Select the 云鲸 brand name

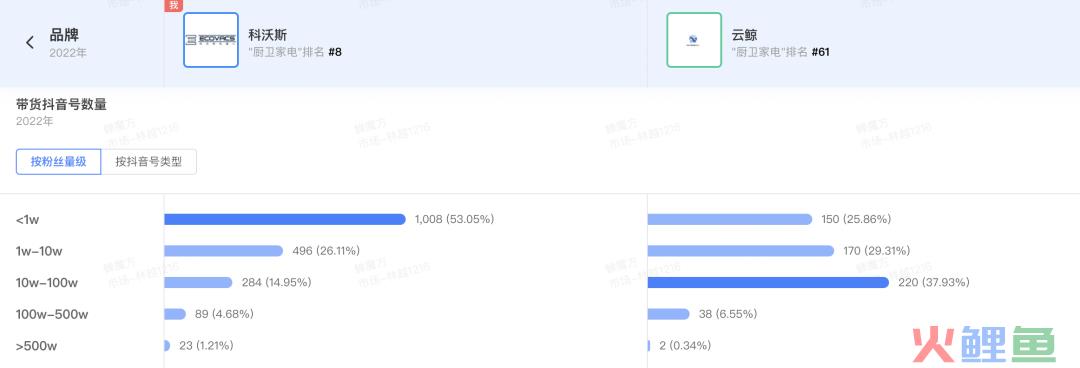[x=745, y=35]
